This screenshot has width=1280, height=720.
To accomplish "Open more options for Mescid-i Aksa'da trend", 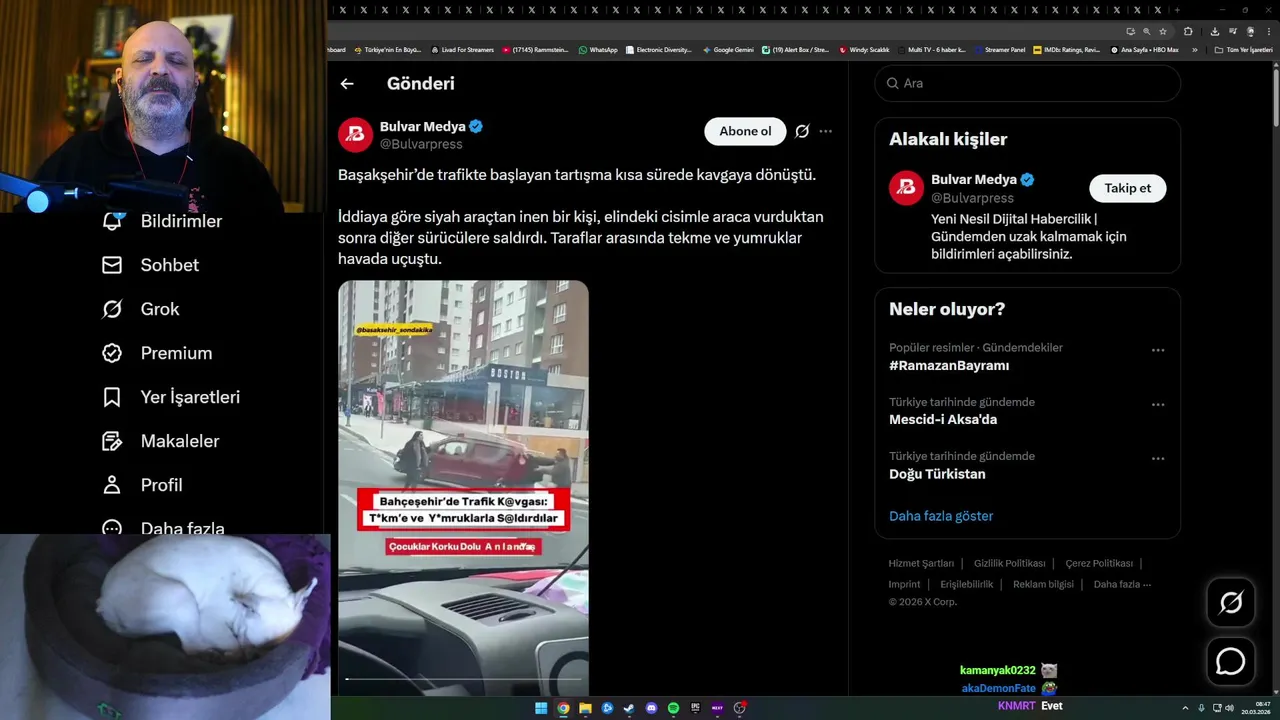I will click(1158, 404).
